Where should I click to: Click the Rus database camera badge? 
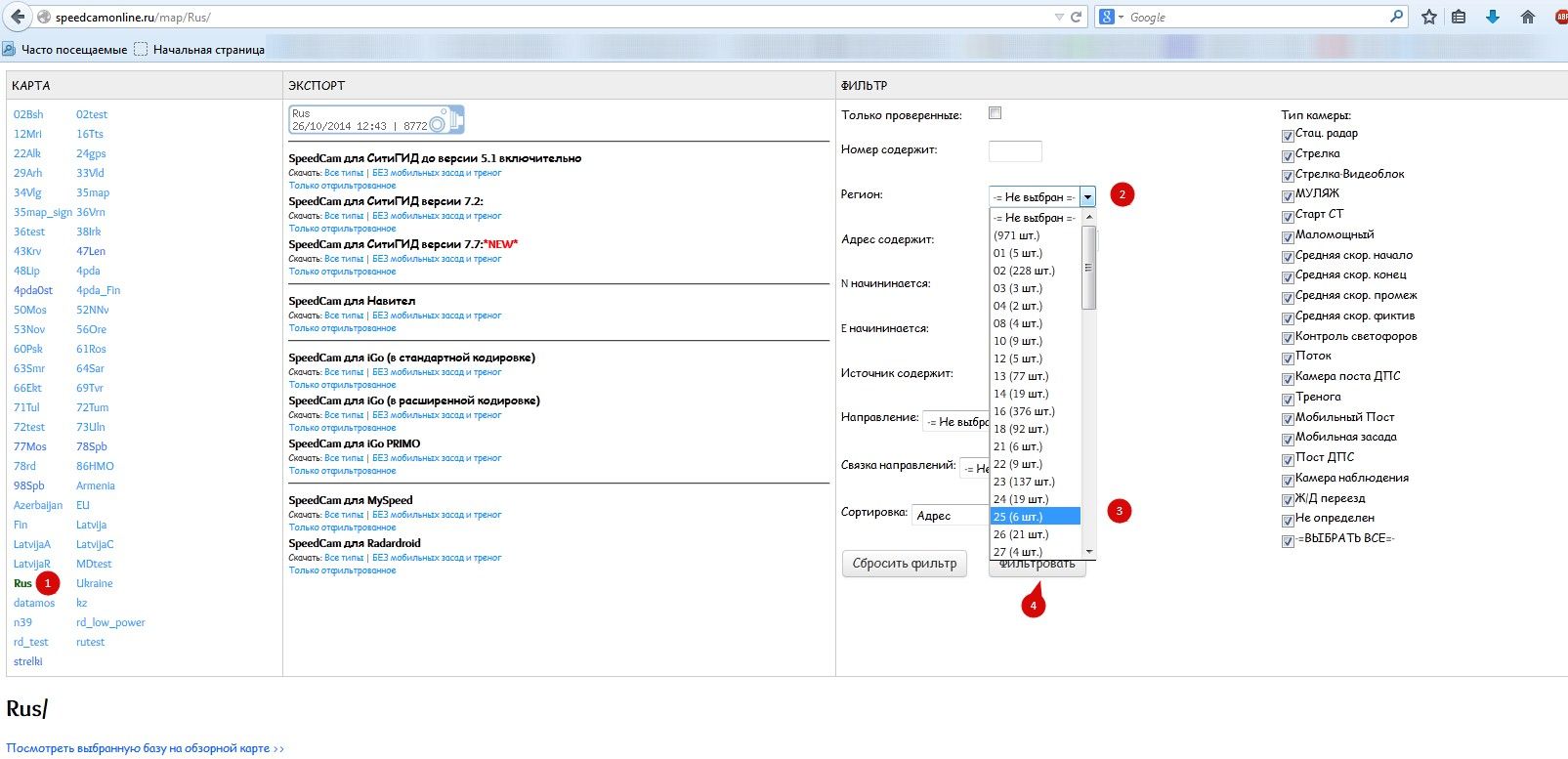click(x=376, y=120)
